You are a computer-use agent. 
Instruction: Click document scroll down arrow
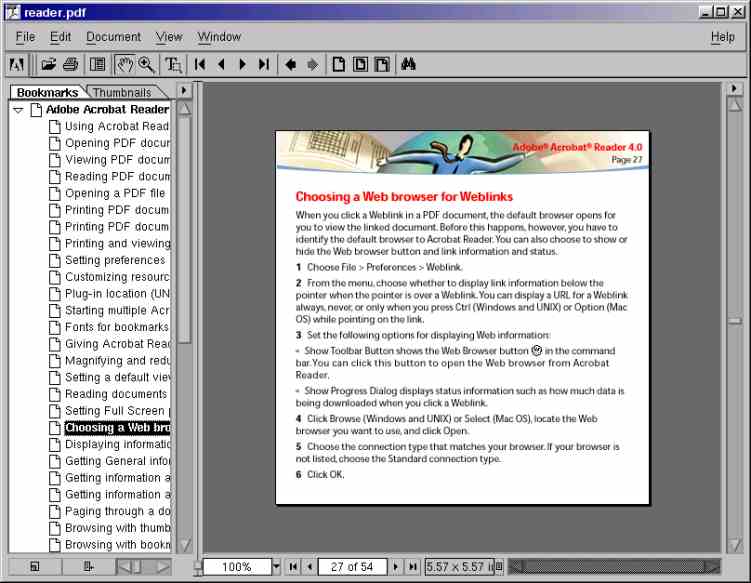click(x=735, y=544)
